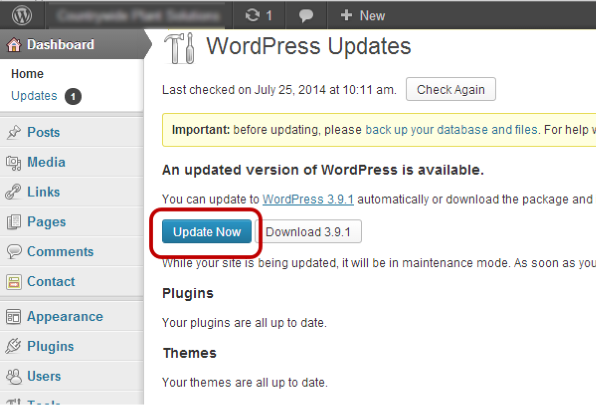
Task: Click the Download 3.9.1 button
Action: [x=308, y=231]
